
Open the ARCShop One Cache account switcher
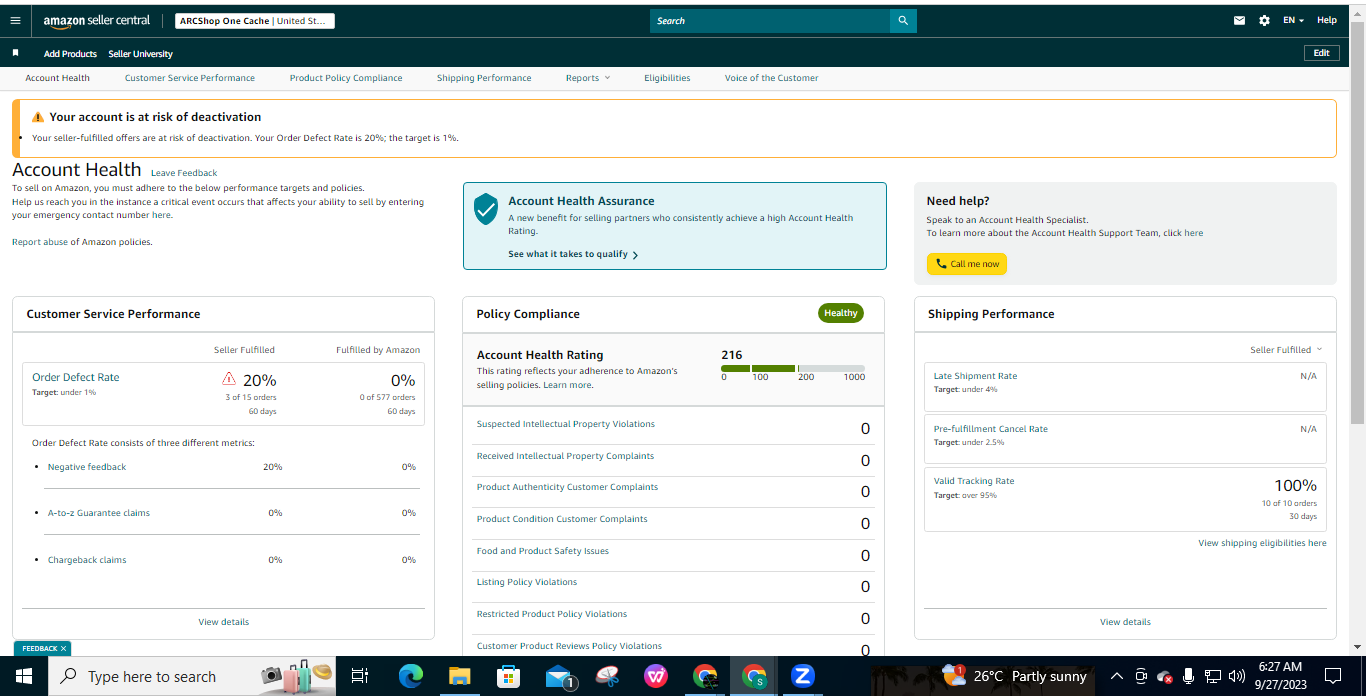(x=255, y=21)
